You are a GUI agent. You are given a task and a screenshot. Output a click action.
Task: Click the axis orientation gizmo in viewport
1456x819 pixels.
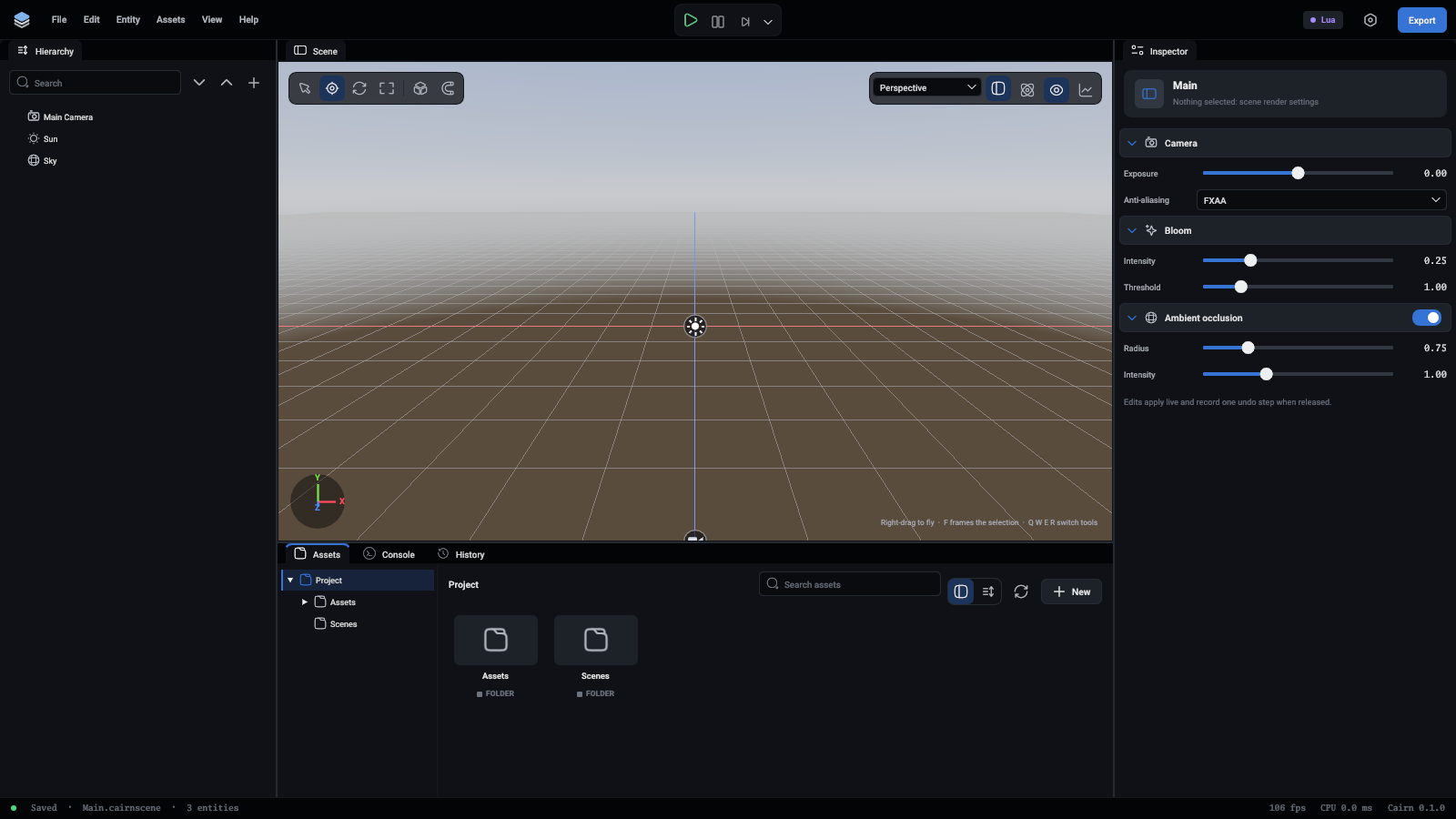(x=318, y=500)
